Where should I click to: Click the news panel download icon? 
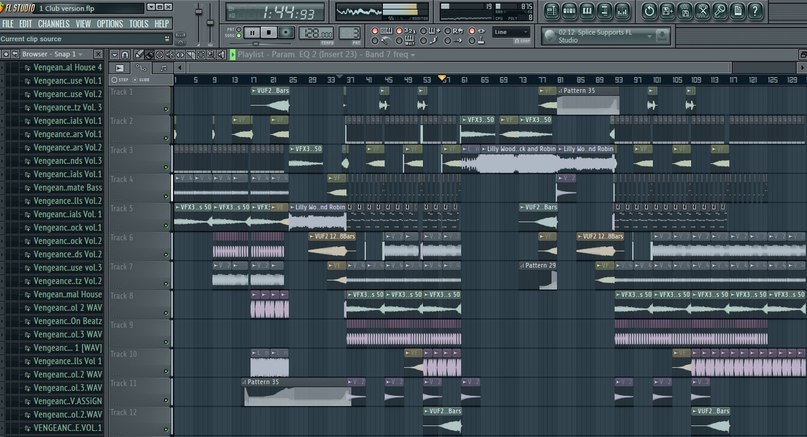point(662,36)
